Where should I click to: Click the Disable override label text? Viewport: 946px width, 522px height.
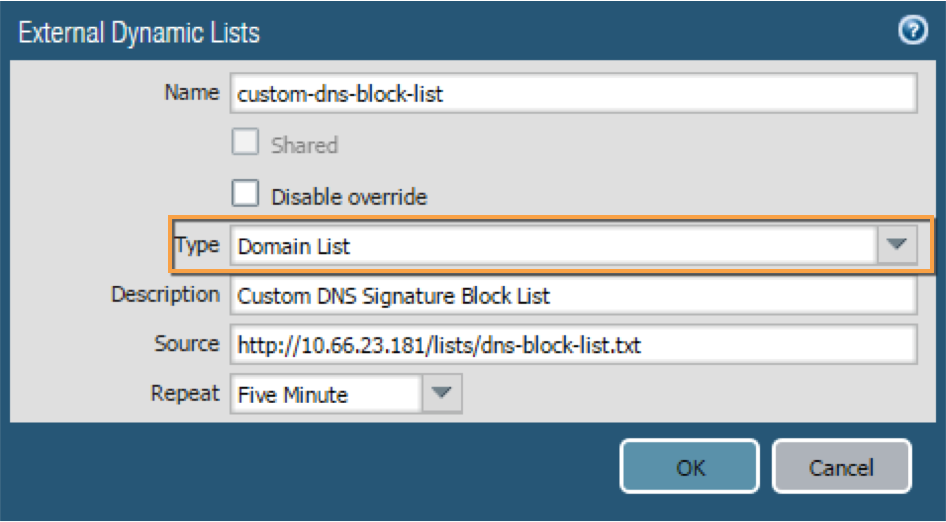pos(349,197)
